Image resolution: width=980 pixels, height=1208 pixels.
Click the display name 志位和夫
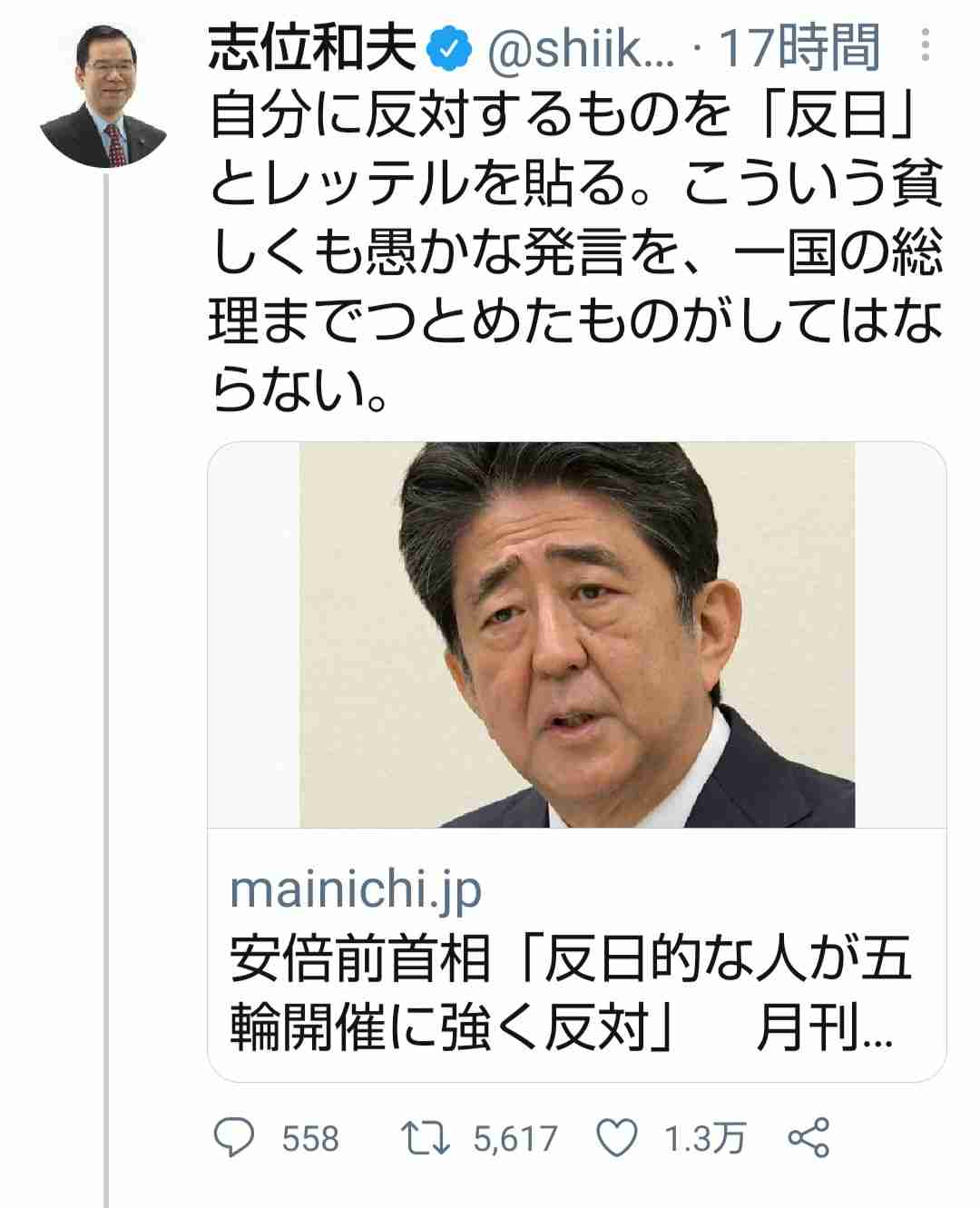pyautogui.click(x=313, y=49)
